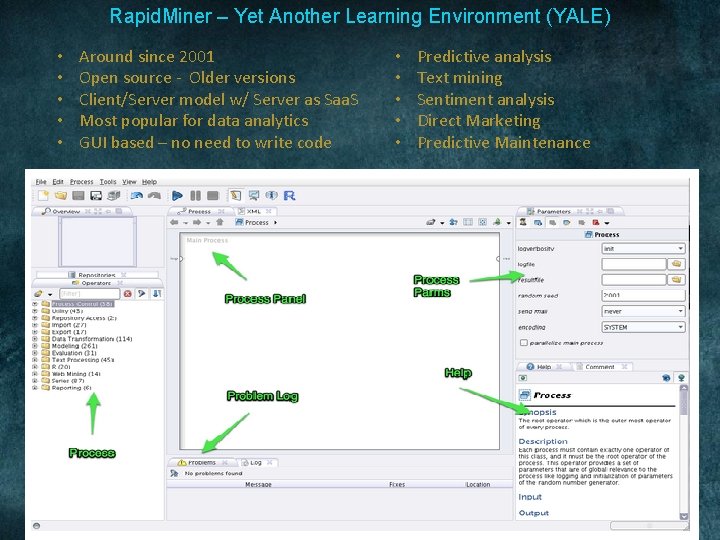Stop the process with the stop button
Viewport: 720px width, 540px height.
pos(213,196)
